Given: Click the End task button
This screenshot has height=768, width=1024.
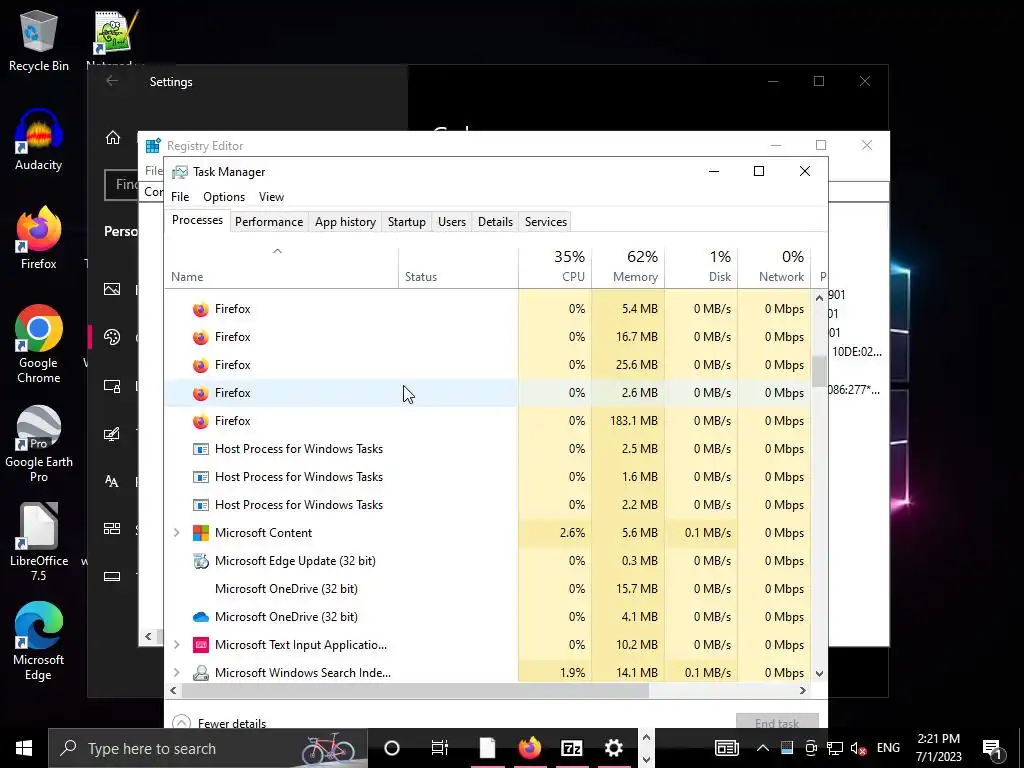Looking at the screenshot, I should [777, 721].
